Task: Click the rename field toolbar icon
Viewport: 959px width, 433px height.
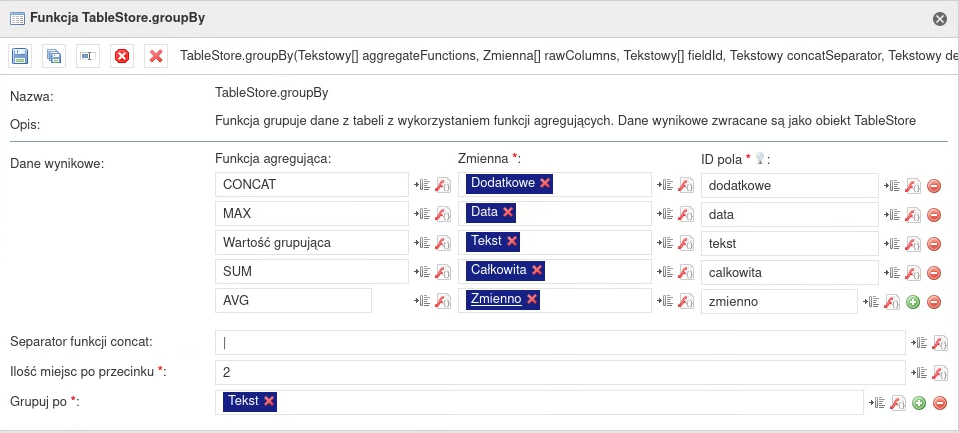Action: coord(87,56)
